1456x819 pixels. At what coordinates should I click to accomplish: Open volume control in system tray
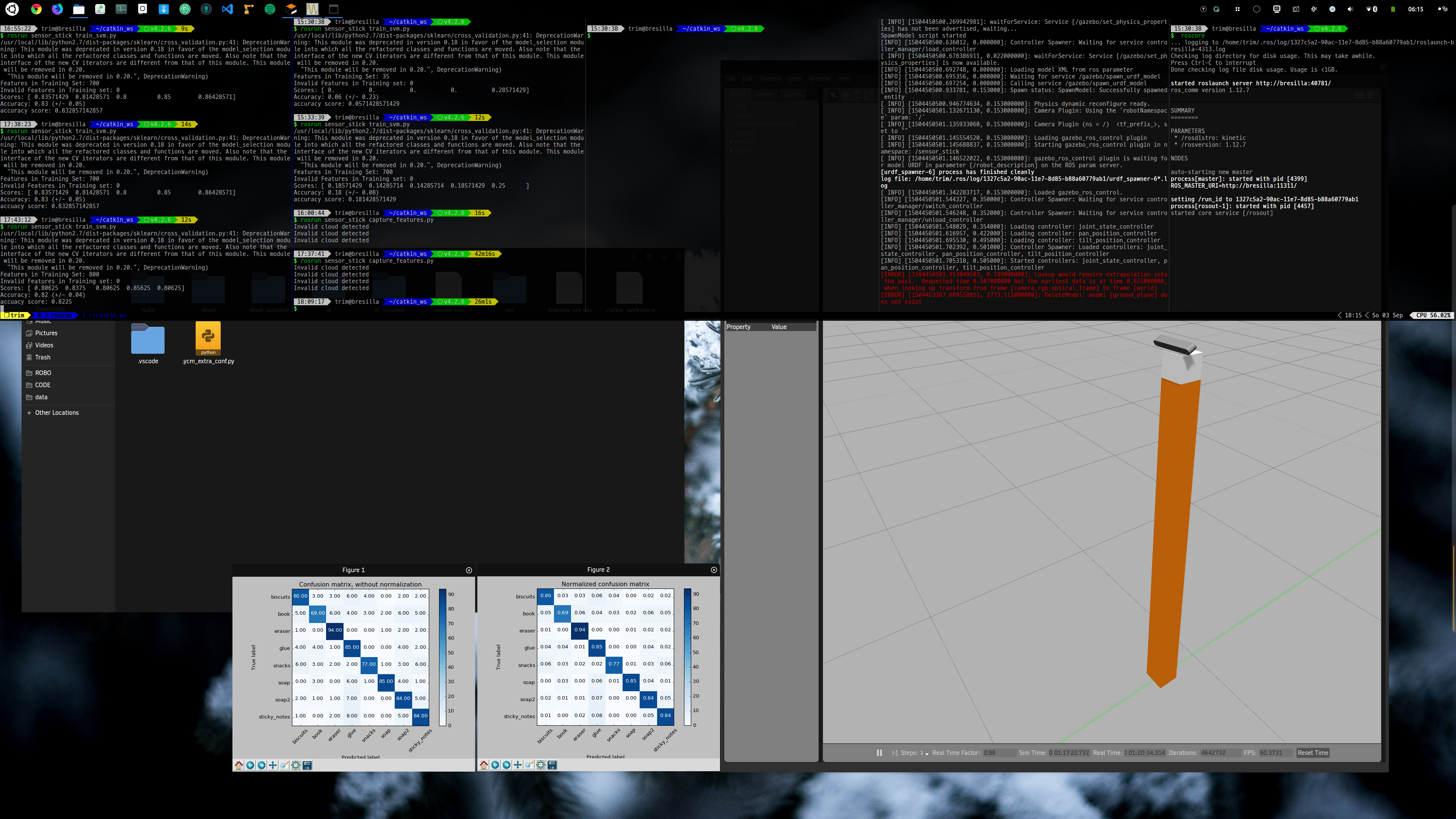[x=1350, y=9]
